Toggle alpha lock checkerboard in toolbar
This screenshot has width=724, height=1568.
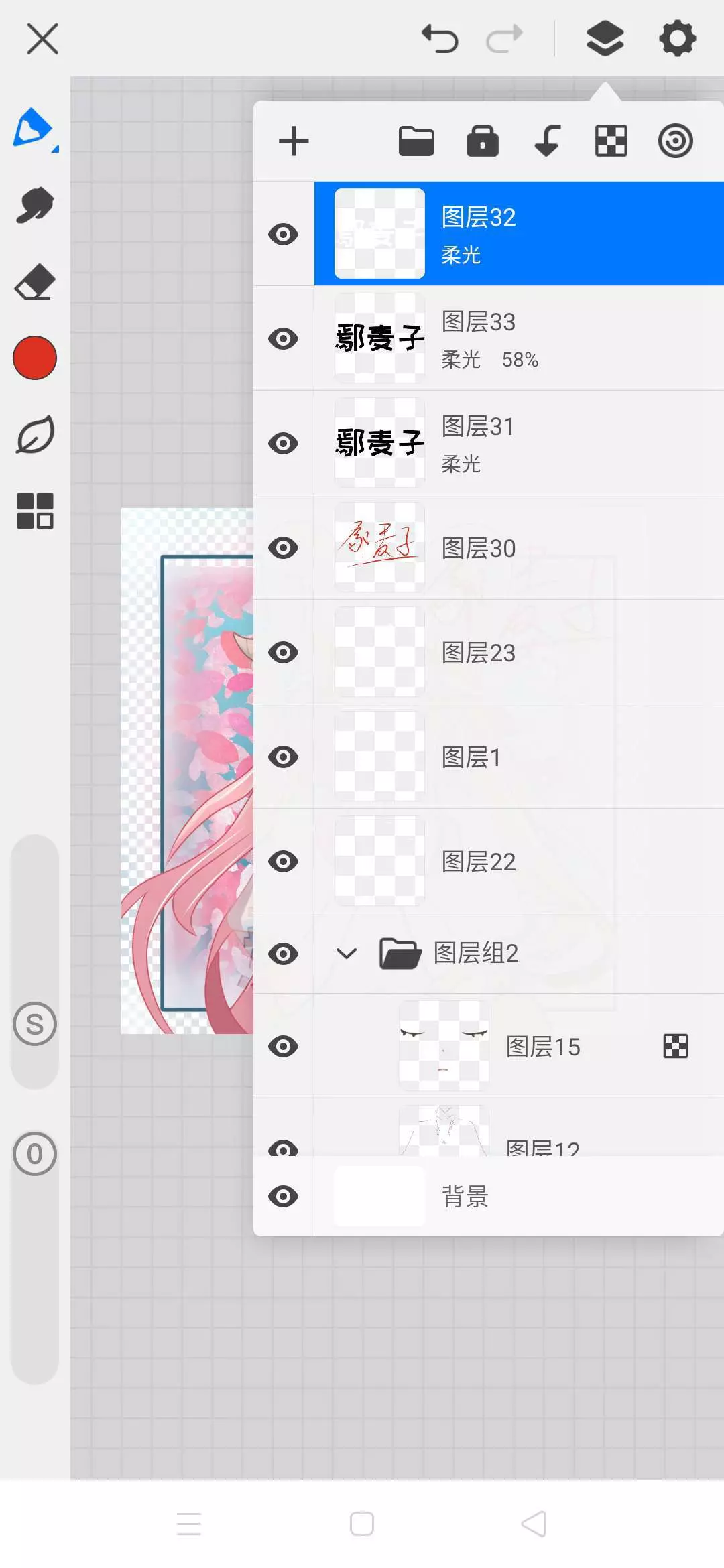coord(611,141)
